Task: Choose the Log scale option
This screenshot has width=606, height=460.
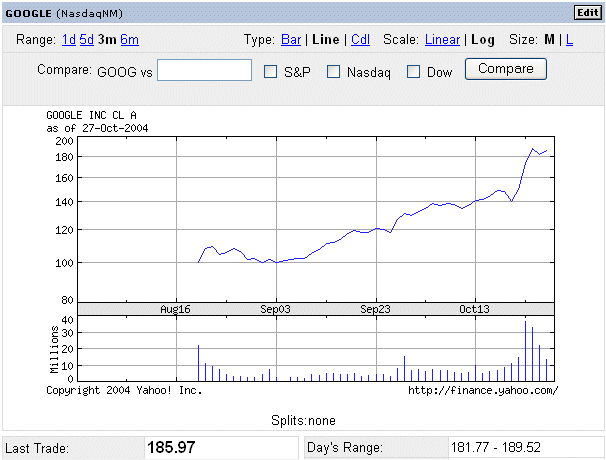Action: (483, 40)
